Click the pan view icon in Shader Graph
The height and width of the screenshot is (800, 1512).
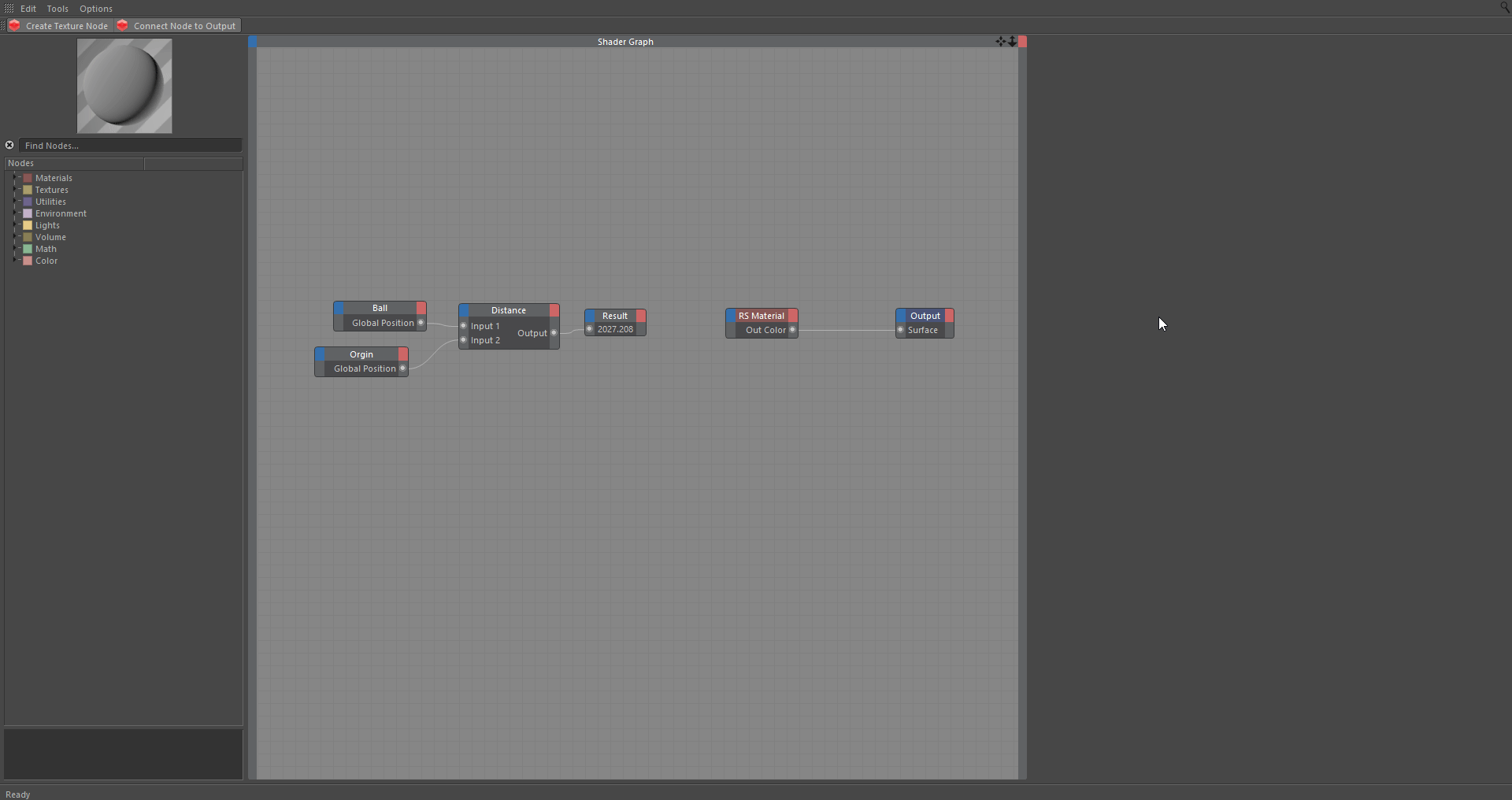point(1000,42)
